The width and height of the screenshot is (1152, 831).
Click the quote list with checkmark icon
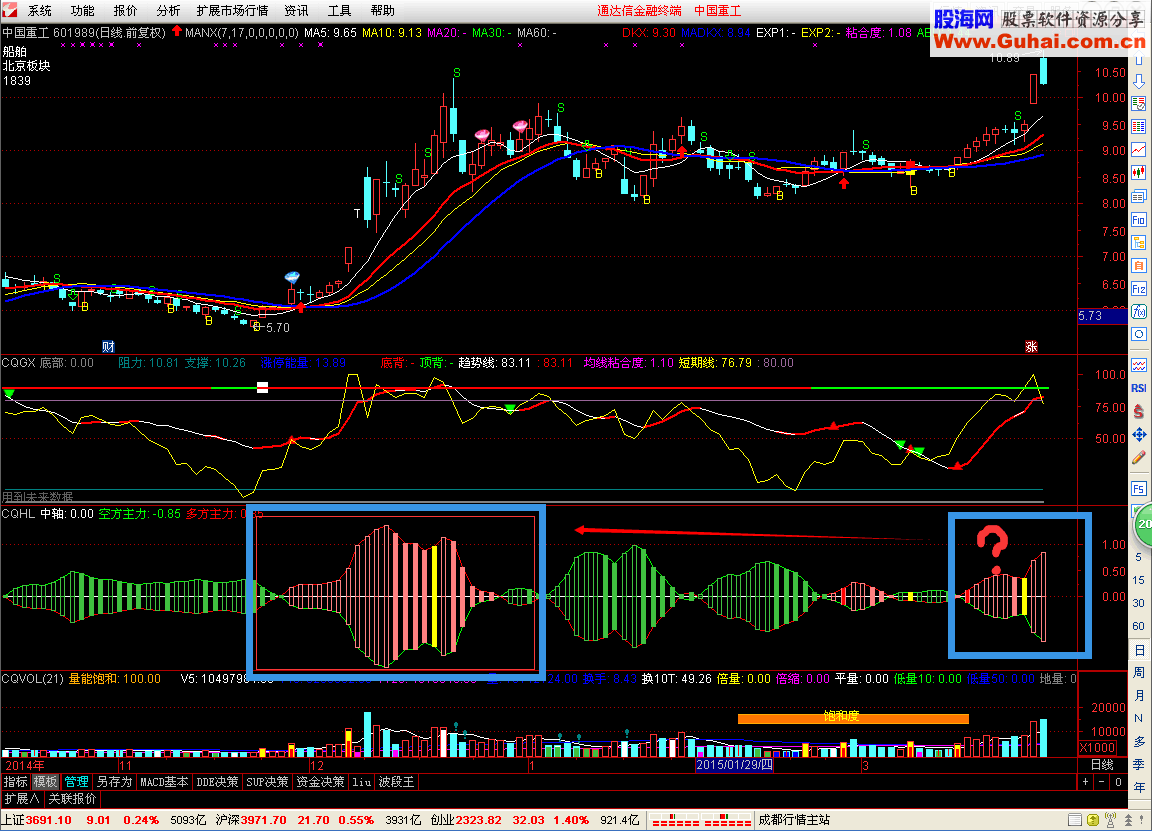(x=1139, y=104)
